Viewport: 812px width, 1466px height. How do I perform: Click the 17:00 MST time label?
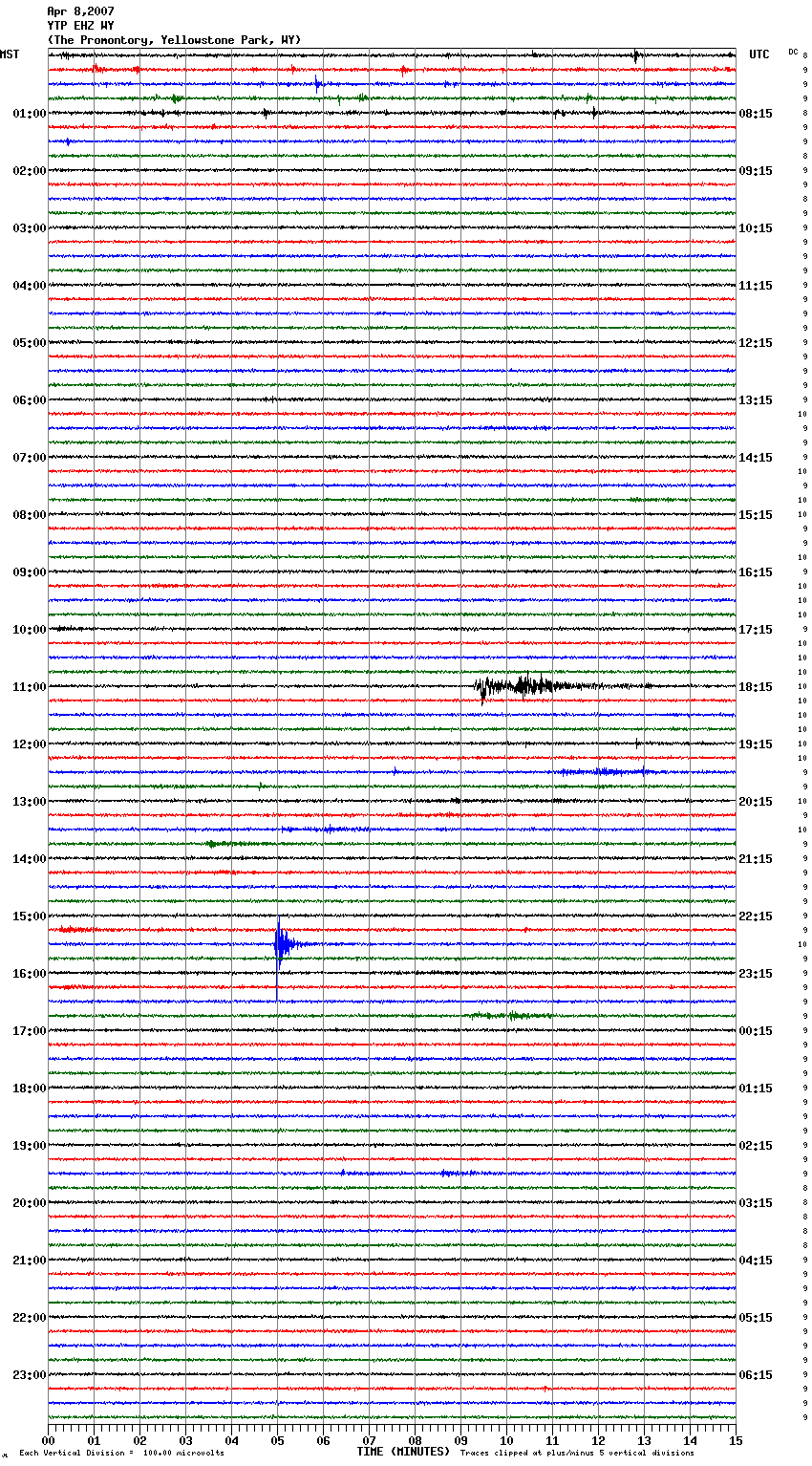coord(29,1031)
